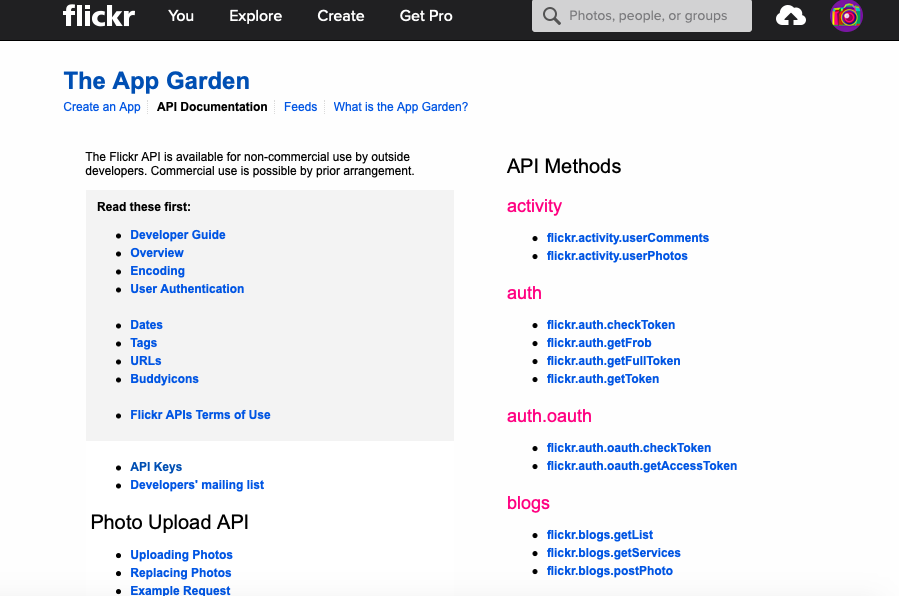Open the flickr.activity.userComments method
Viewport: 899px width, 596px height.
tap(628, 238)
